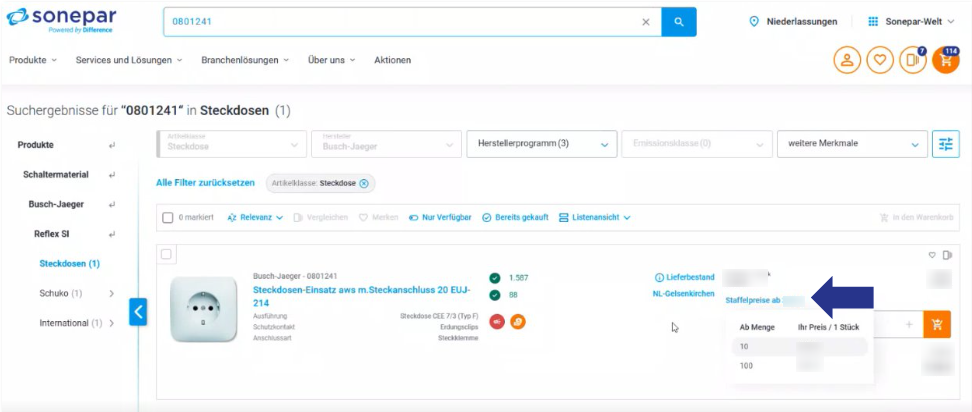Click the red product badge icon
Screen dimensions: 972x412
tap(497, 322)
